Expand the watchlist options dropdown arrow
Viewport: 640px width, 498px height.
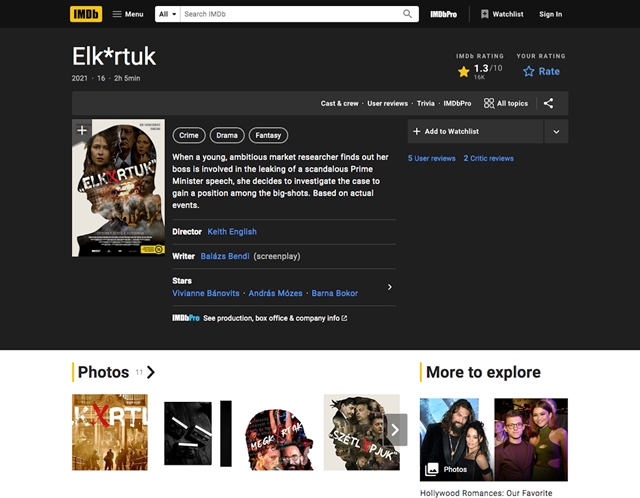point(556,131)
